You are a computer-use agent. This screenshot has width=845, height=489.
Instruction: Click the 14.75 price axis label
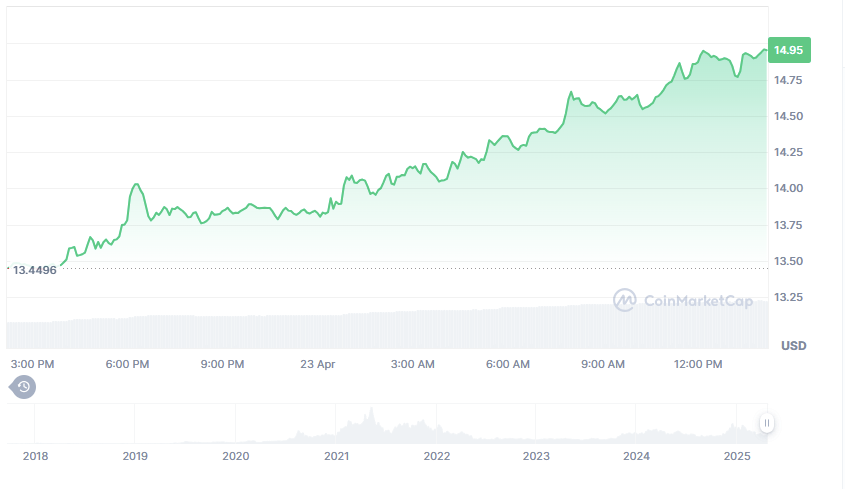788,80
